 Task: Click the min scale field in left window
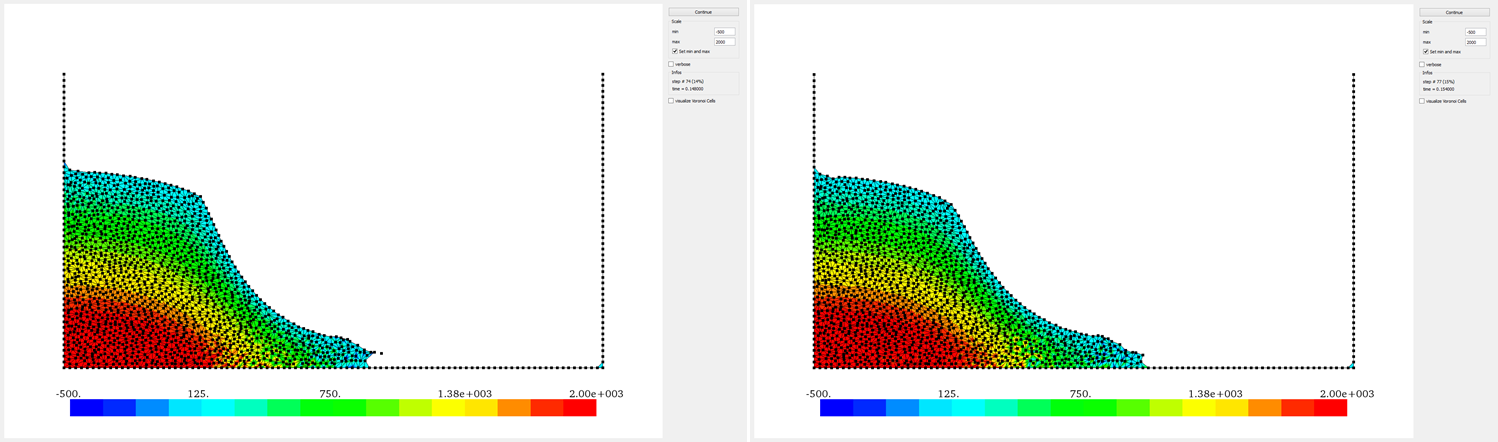click(x=724, y=32)
